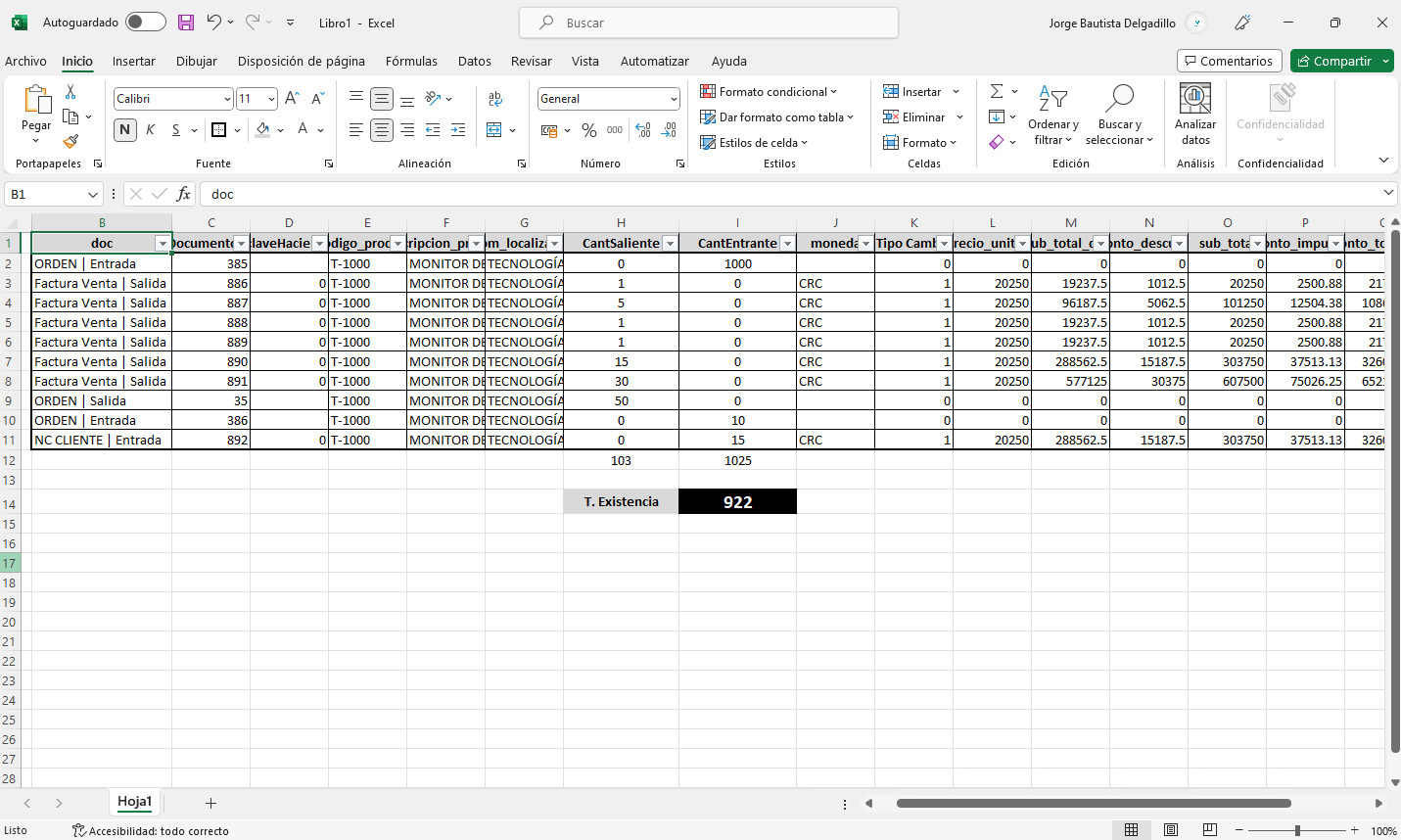
Task: Apply percent style format
Action: coord(588,129)
